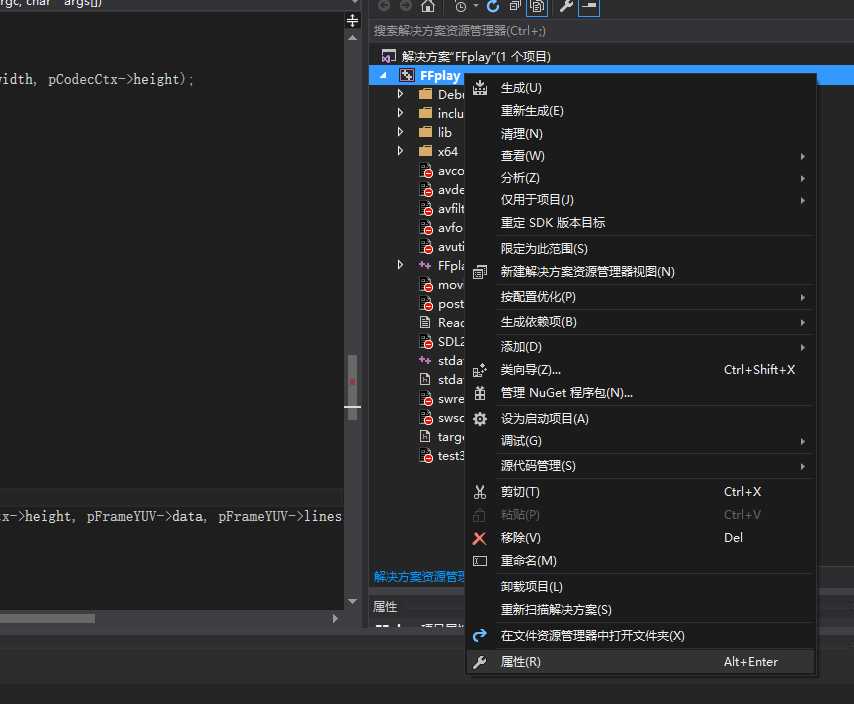Select the avuti file icon
The width and height of the screenshot is (854, 704).
[x=425, y=247]
